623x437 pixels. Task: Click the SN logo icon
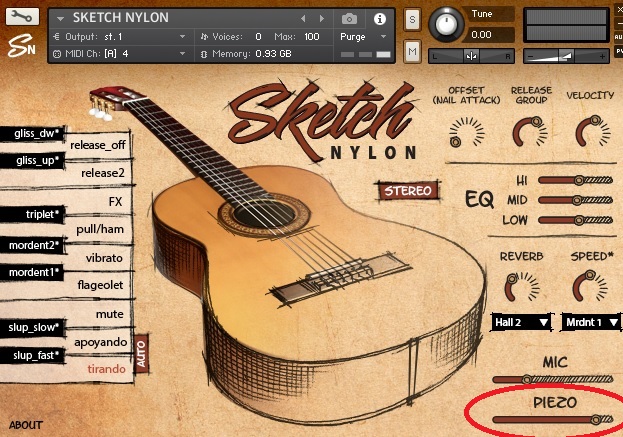coord(22,45)
